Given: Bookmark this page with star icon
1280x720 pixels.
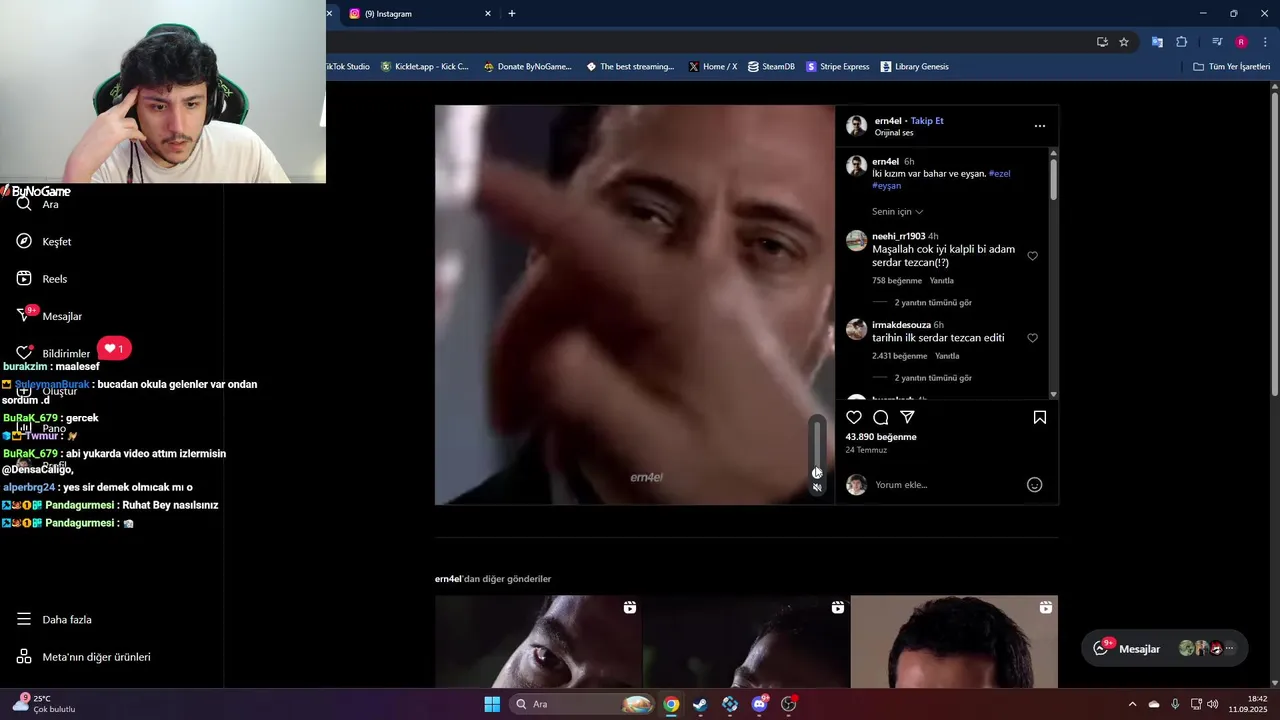Looking at the screenshot, I should (1124, 42).
